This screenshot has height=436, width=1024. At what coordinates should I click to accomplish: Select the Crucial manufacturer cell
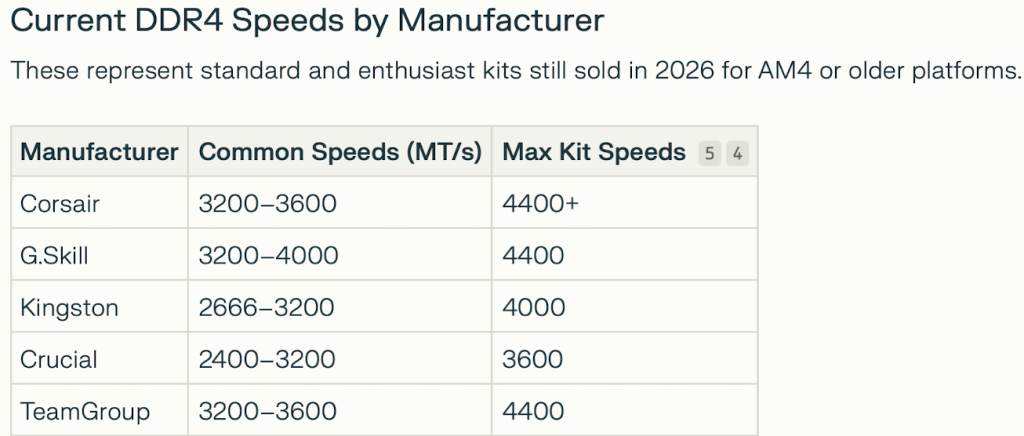click(x=58, y=359)
